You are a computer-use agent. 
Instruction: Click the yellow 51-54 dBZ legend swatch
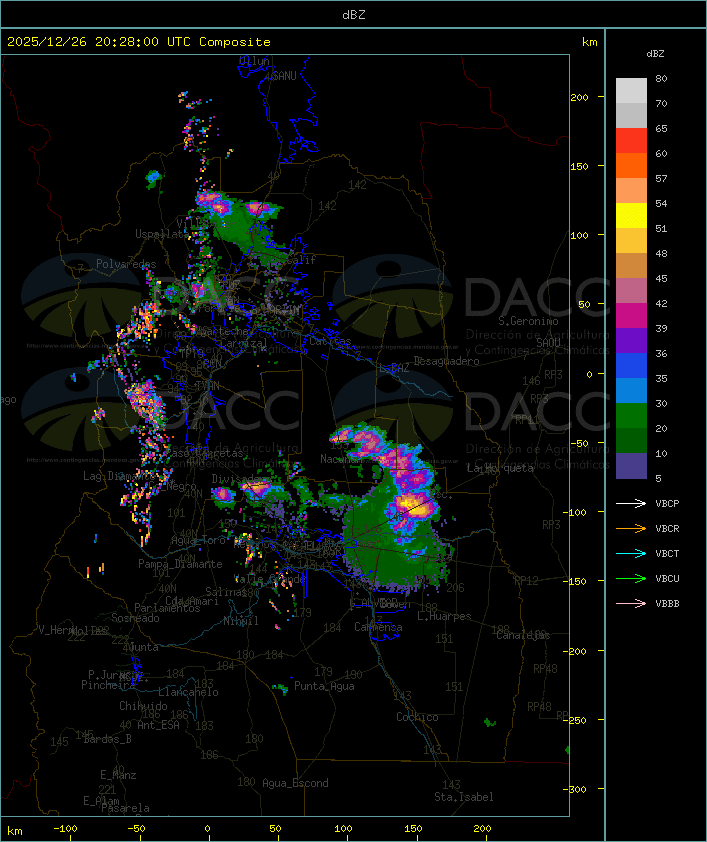(x=631, y=215)
